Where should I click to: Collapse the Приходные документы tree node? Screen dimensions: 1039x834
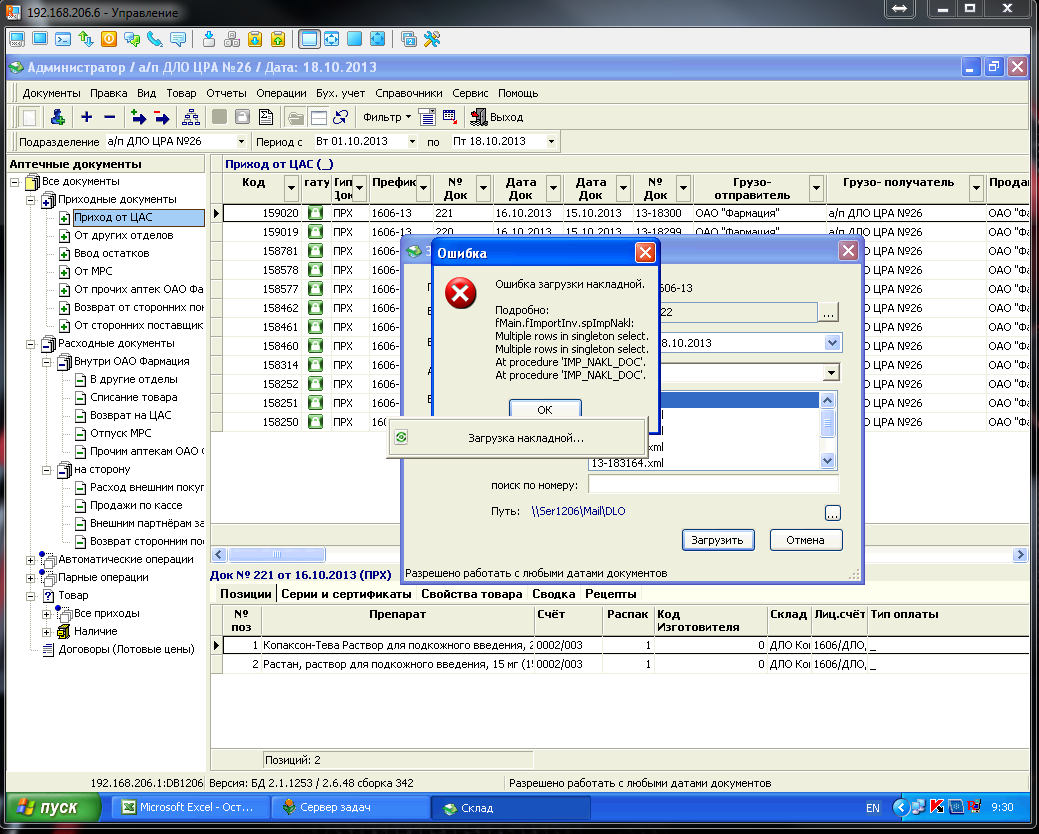pos(31,199)
